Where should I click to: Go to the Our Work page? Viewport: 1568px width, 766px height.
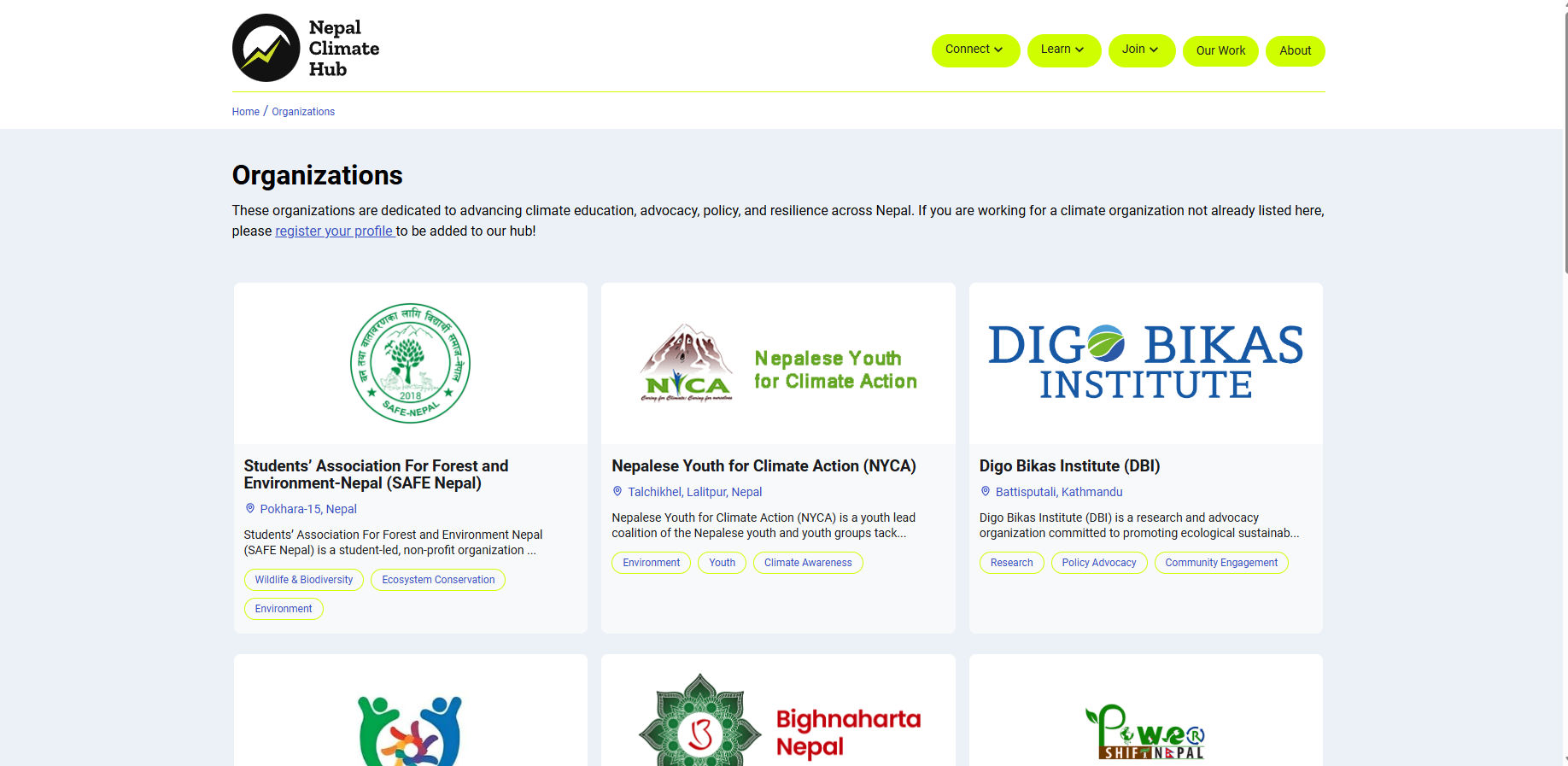pos(1220,50)
